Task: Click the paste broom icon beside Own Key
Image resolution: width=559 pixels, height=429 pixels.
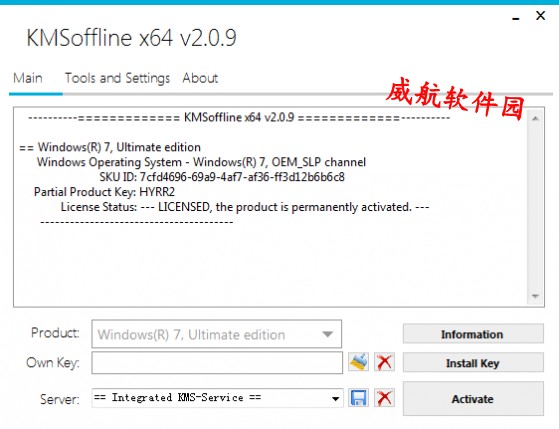Action: 358,362
